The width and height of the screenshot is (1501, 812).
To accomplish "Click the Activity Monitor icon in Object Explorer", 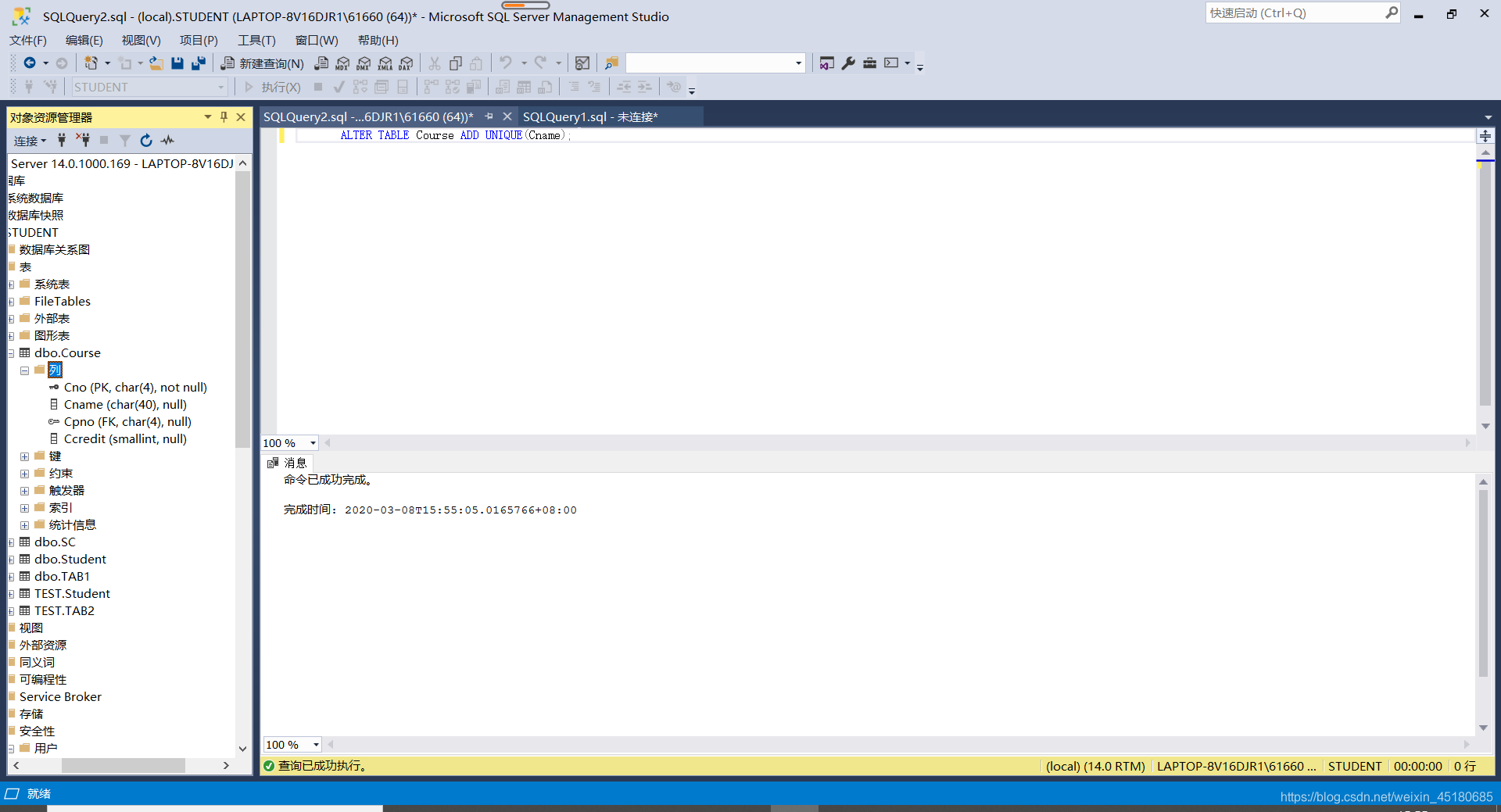I will tap(167, 140).
